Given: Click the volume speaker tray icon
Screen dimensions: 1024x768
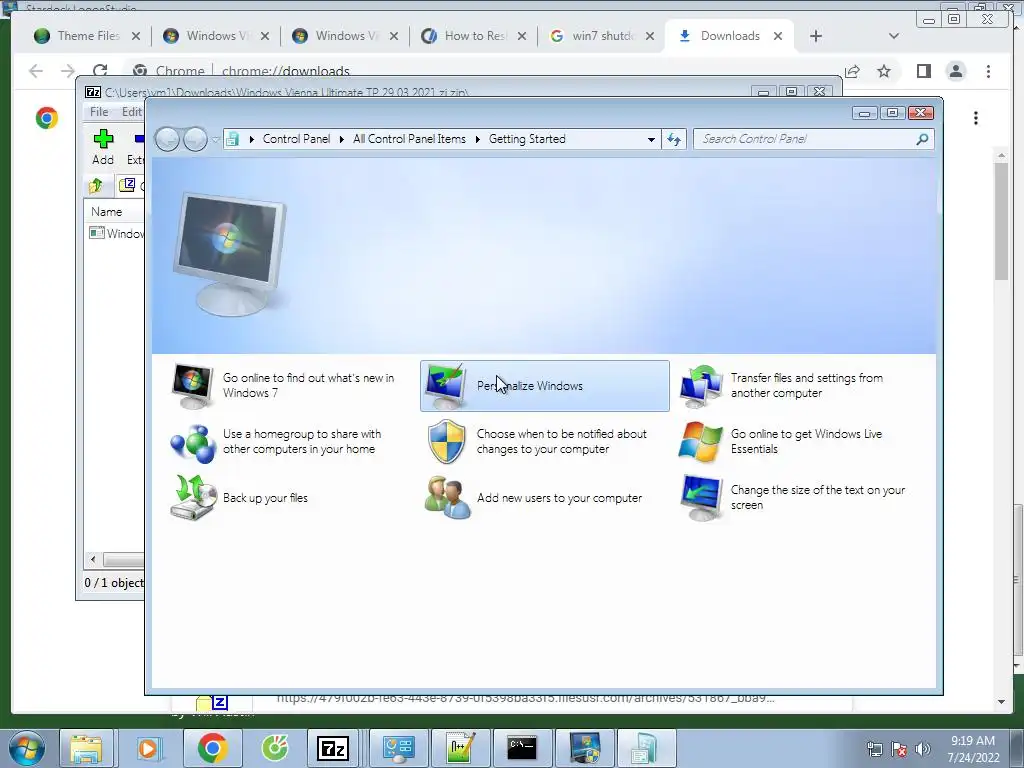Looking at the screenshot, I should [922, 749].
